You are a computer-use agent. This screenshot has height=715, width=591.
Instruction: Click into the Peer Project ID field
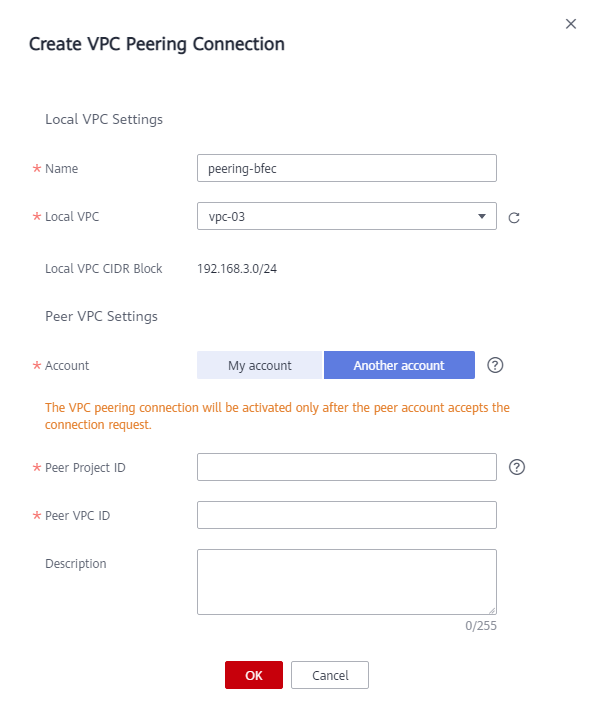point(347,467)
